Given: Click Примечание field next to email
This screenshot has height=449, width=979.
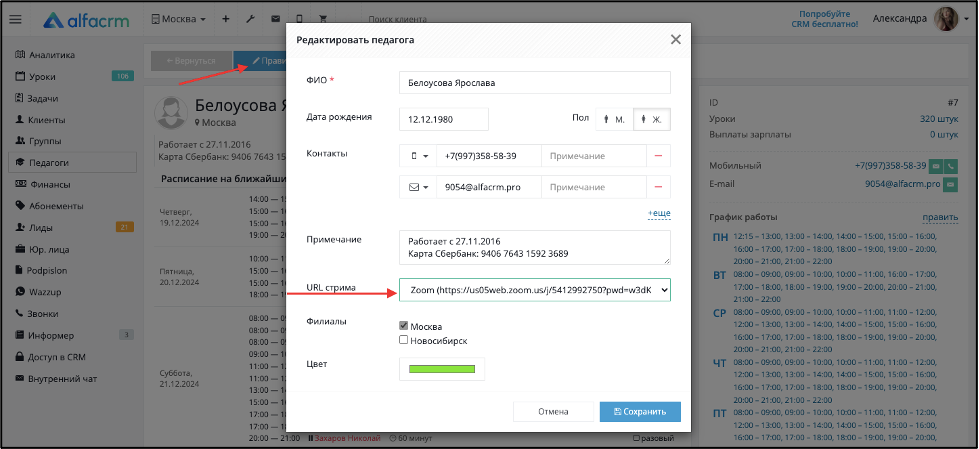Looking at the screenshot, I should click(594, 187).
